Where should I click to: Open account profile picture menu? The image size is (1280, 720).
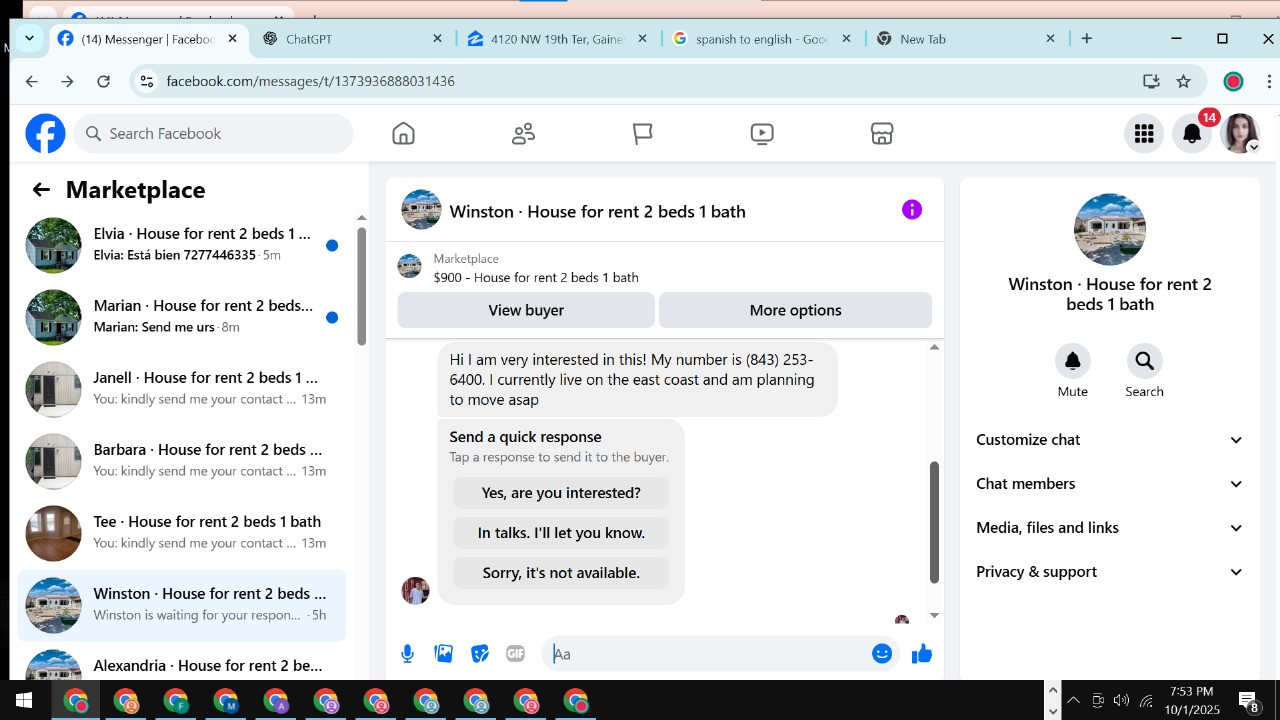pyautogui.click(x=1240, y=133)
